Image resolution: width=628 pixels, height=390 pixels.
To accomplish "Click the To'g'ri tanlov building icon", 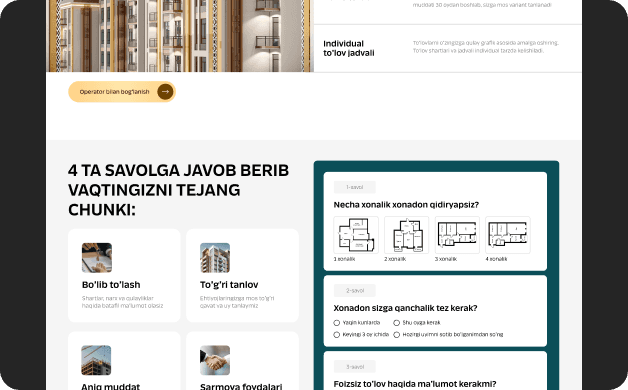I will pos(215,258).
